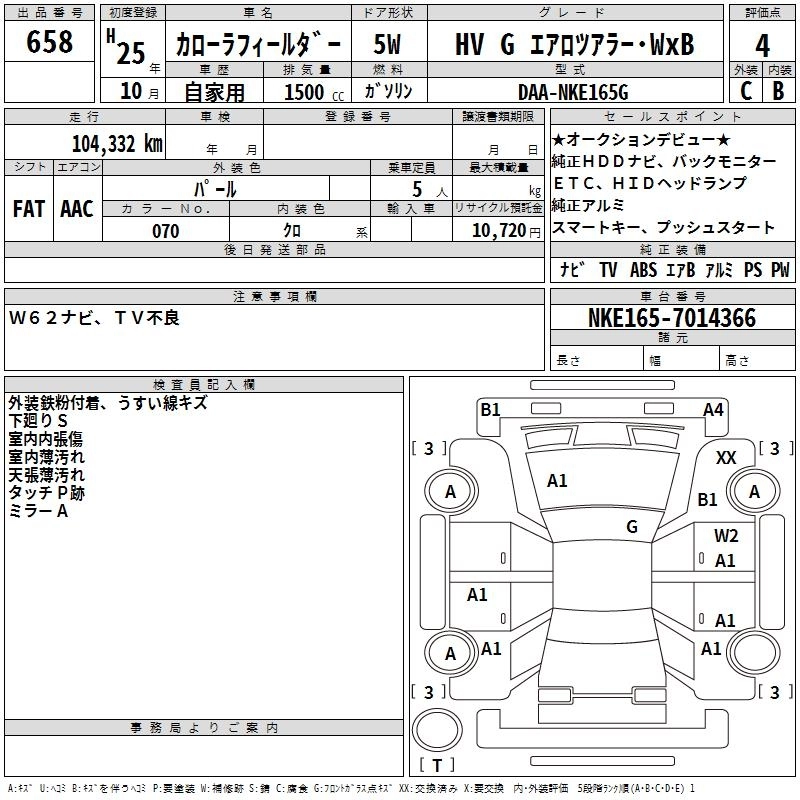Viewport: 800px width, 800px height.
Task: Click seating capacity 5人
Action: click(x=430, y=190)
